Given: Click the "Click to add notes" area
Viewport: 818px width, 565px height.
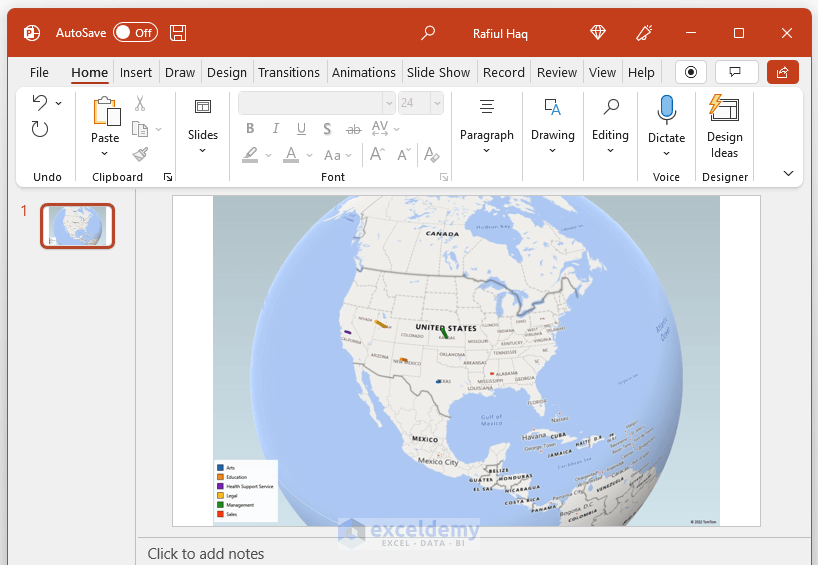Looking at the screenshot, I should pos(206,554).
